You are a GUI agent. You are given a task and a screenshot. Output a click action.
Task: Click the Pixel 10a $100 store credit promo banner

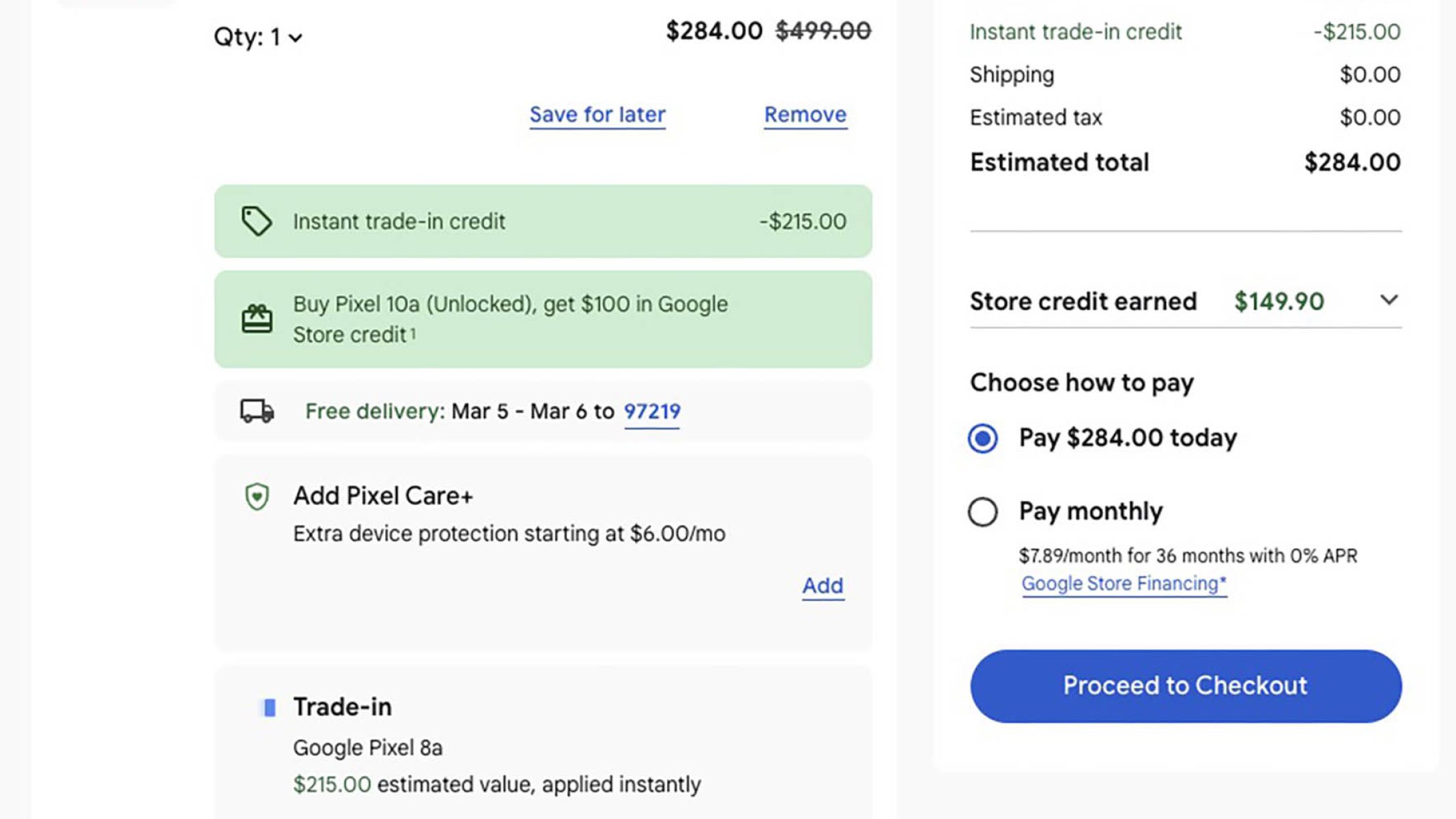tap(543, 319)
